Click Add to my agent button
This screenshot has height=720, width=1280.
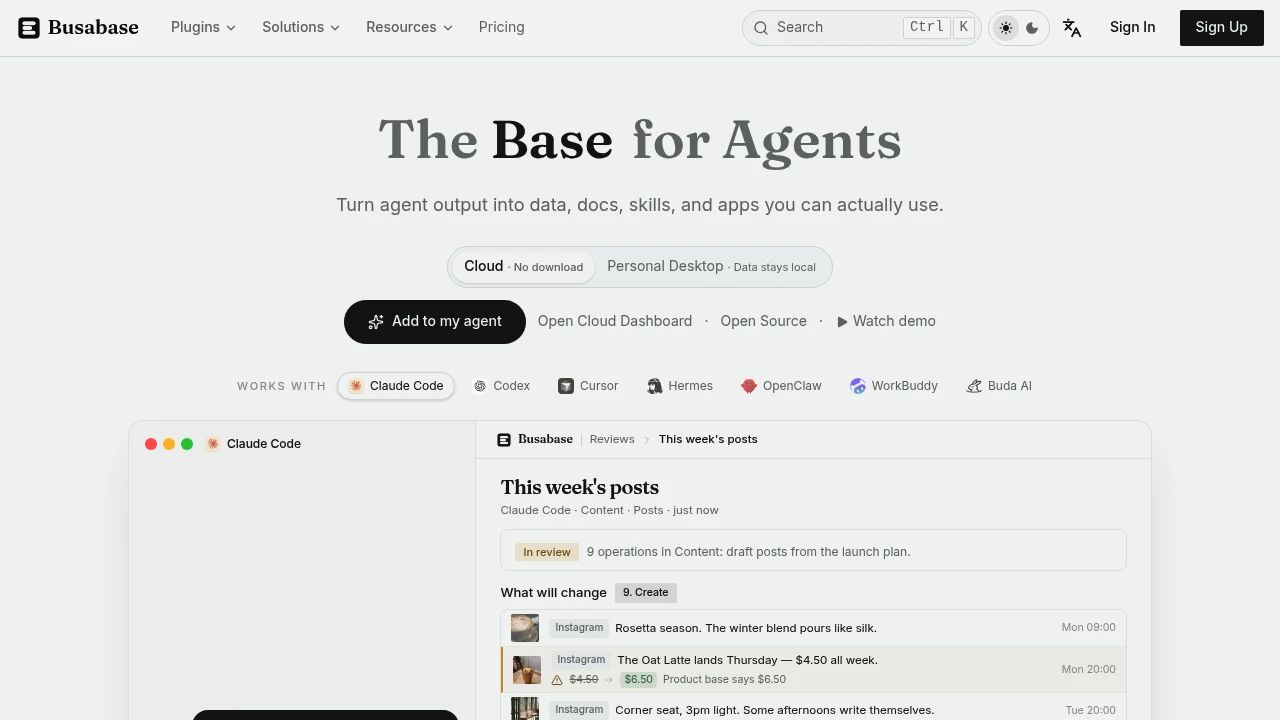(x=434, y=322)
